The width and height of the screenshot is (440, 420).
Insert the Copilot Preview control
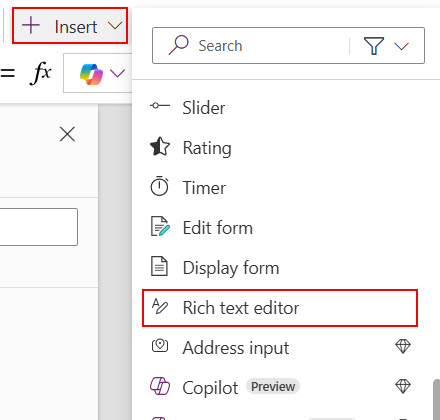280,388
